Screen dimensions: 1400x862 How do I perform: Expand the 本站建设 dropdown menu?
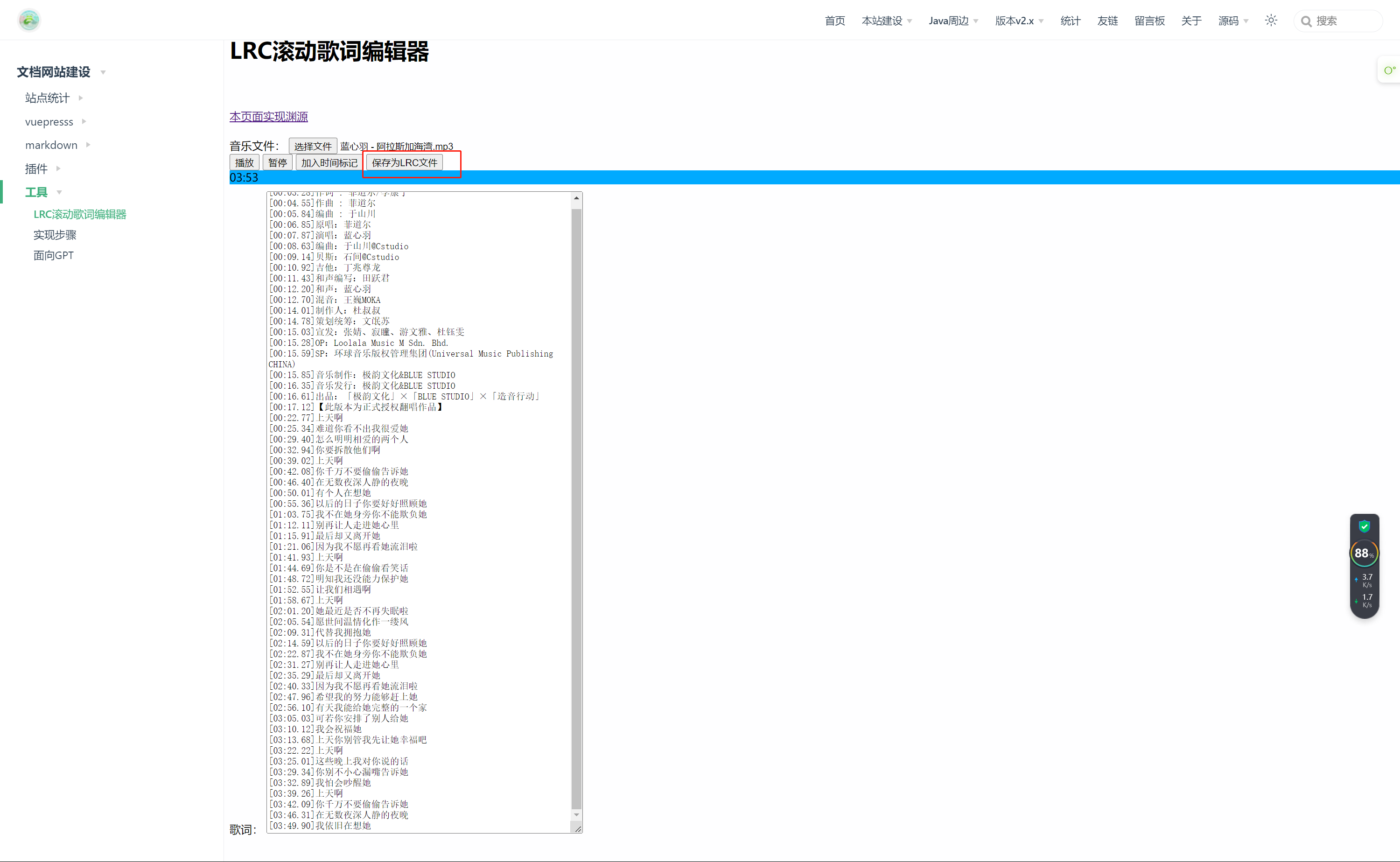pyautogui.click(x=886, y=21)
